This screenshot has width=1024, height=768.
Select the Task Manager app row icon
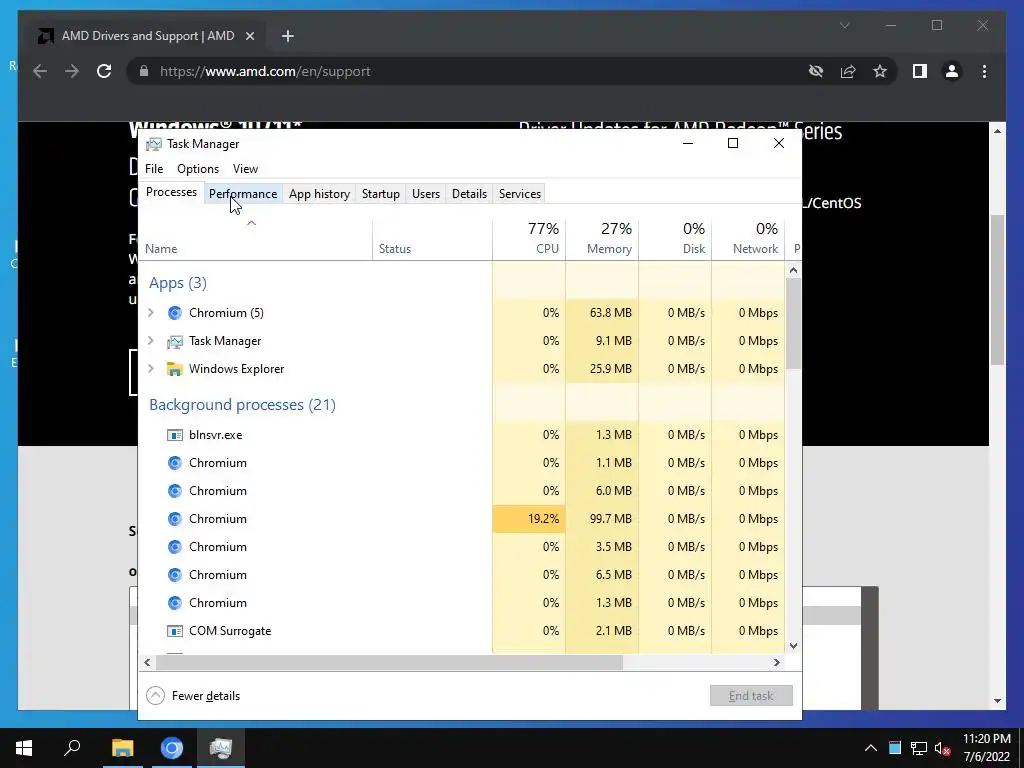[174, 341]
